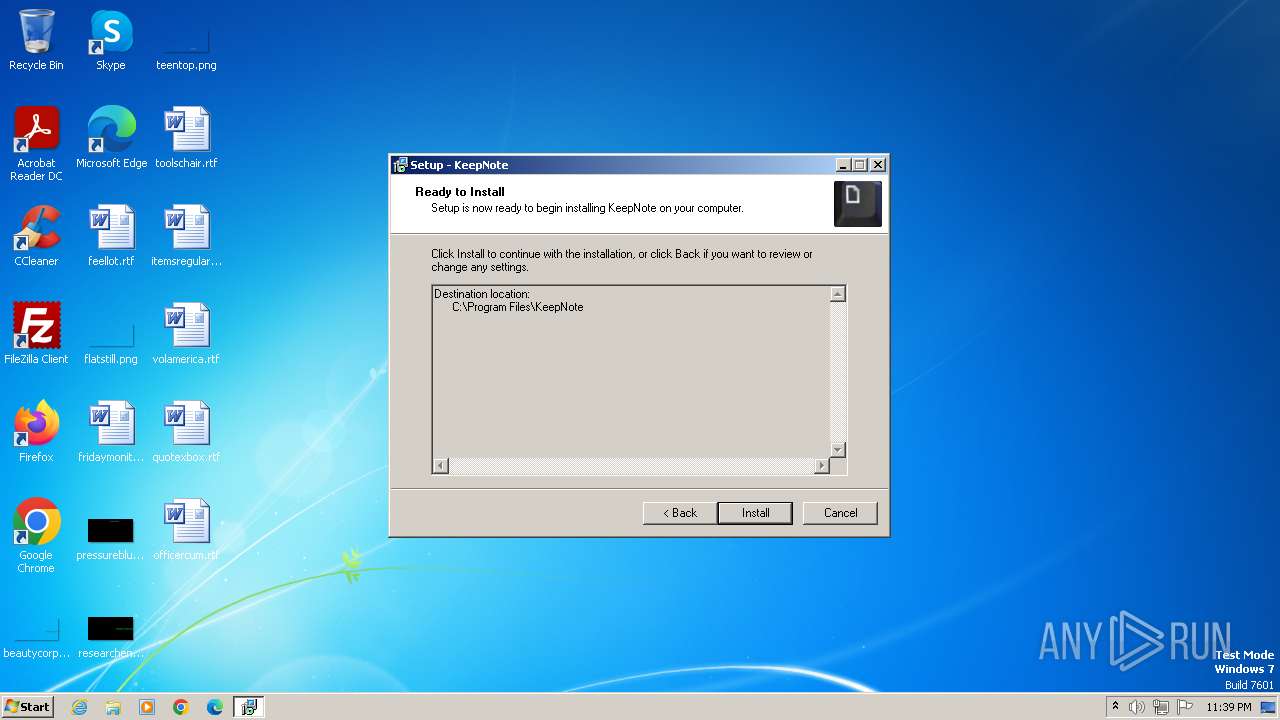1280x720 pixels.
Task: Click the Install button
Action: [x=755, y=513]
